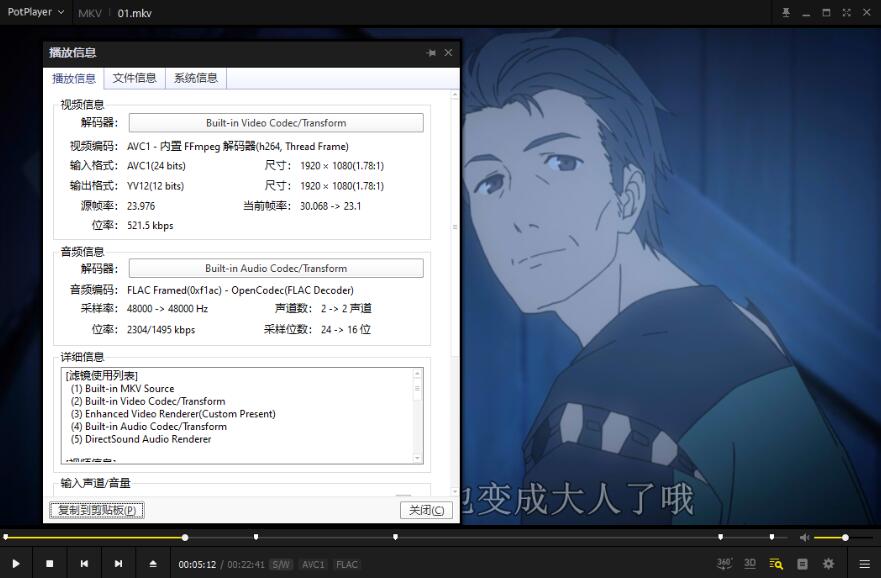Toggle 3D video mode
Image resolution: width=881 pixels, height=578 pixels.
(750, 564)
